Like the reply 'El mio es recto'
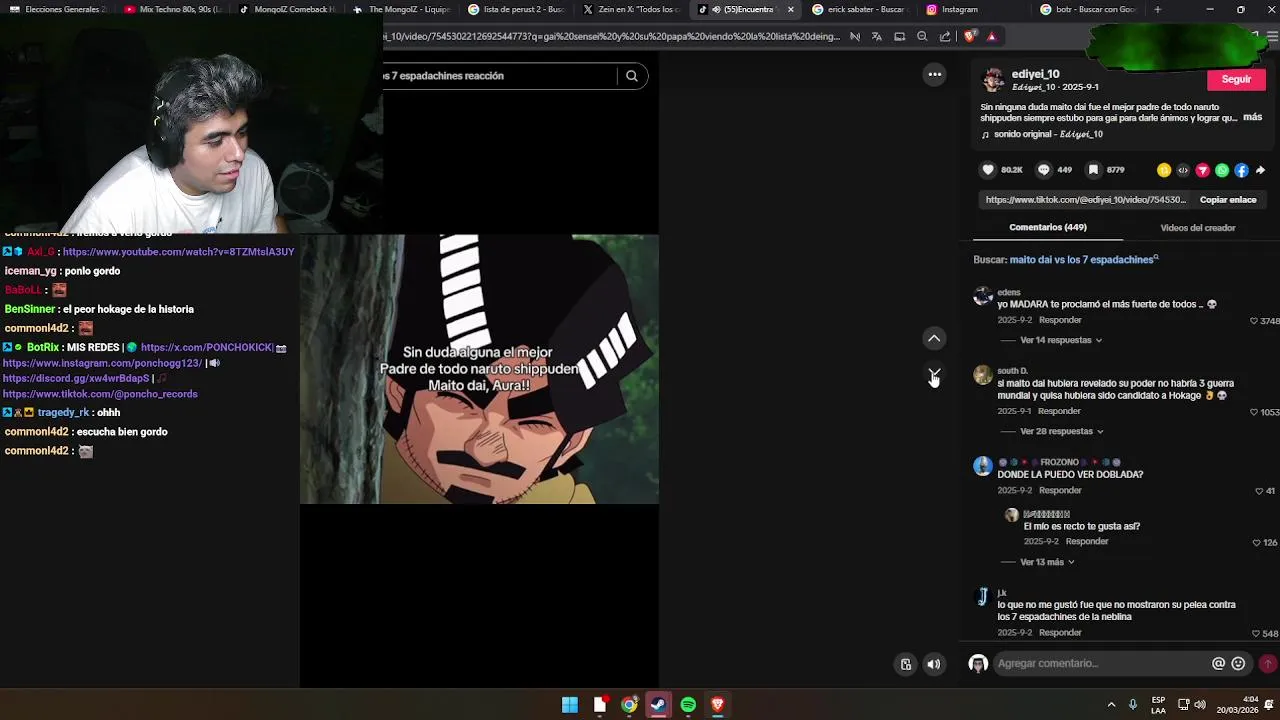 [1256, 542]
